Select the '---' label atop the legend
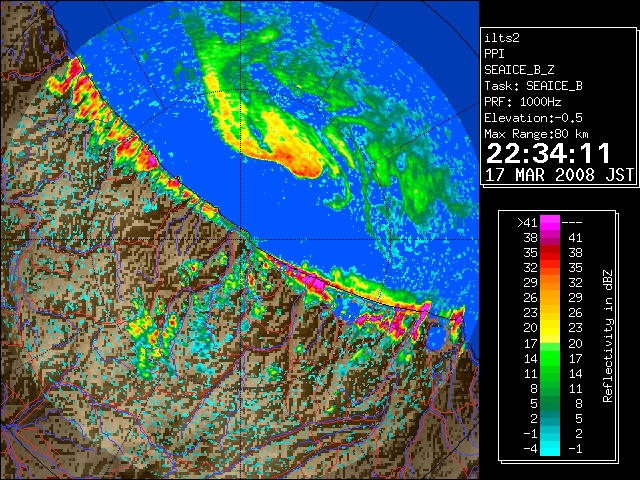This screenshot has width=640, height=480. [572, 222]
